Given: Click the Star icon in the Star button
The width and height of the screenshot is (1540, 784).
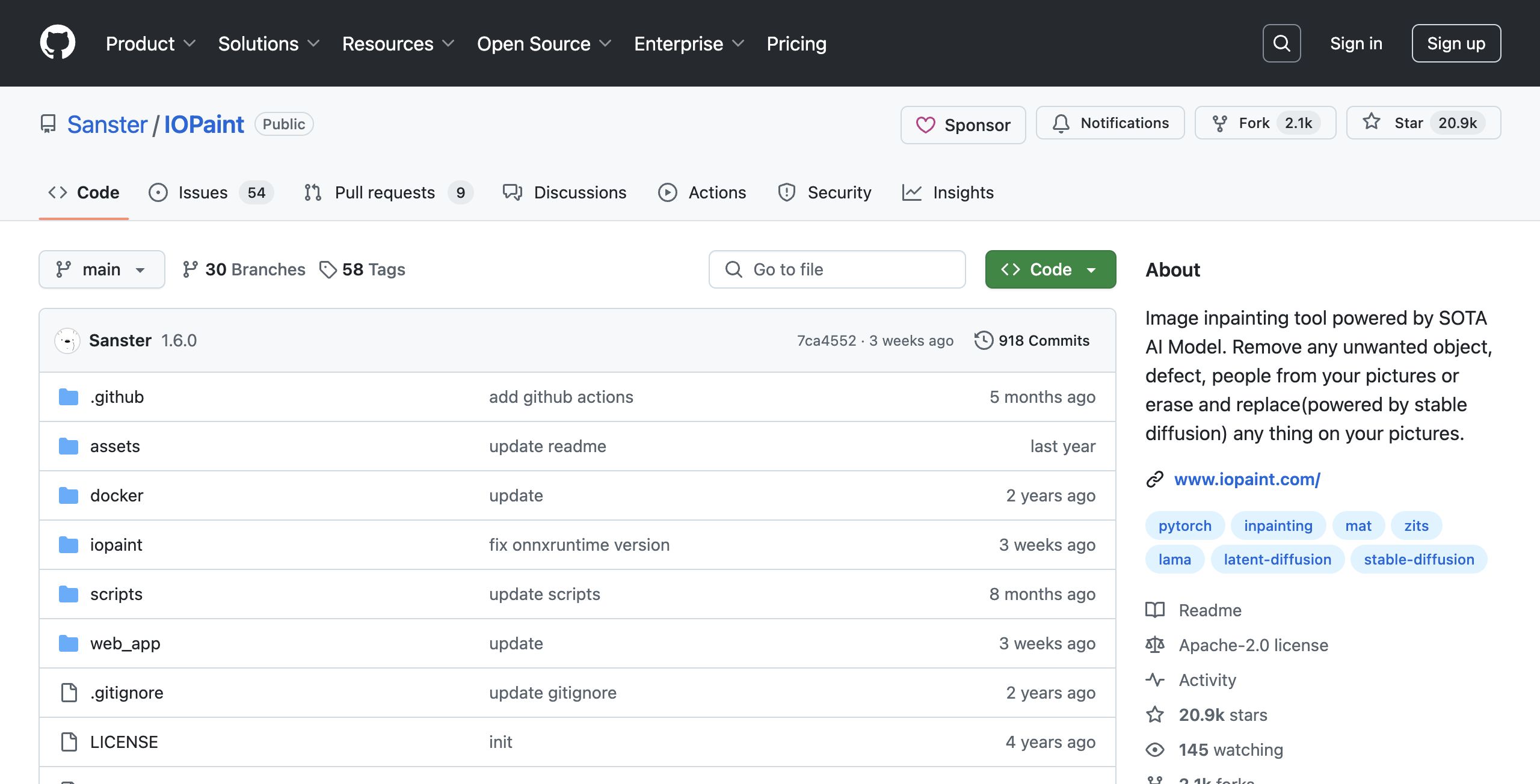Looking at the screenshot, I should (x=1372, y=122).
